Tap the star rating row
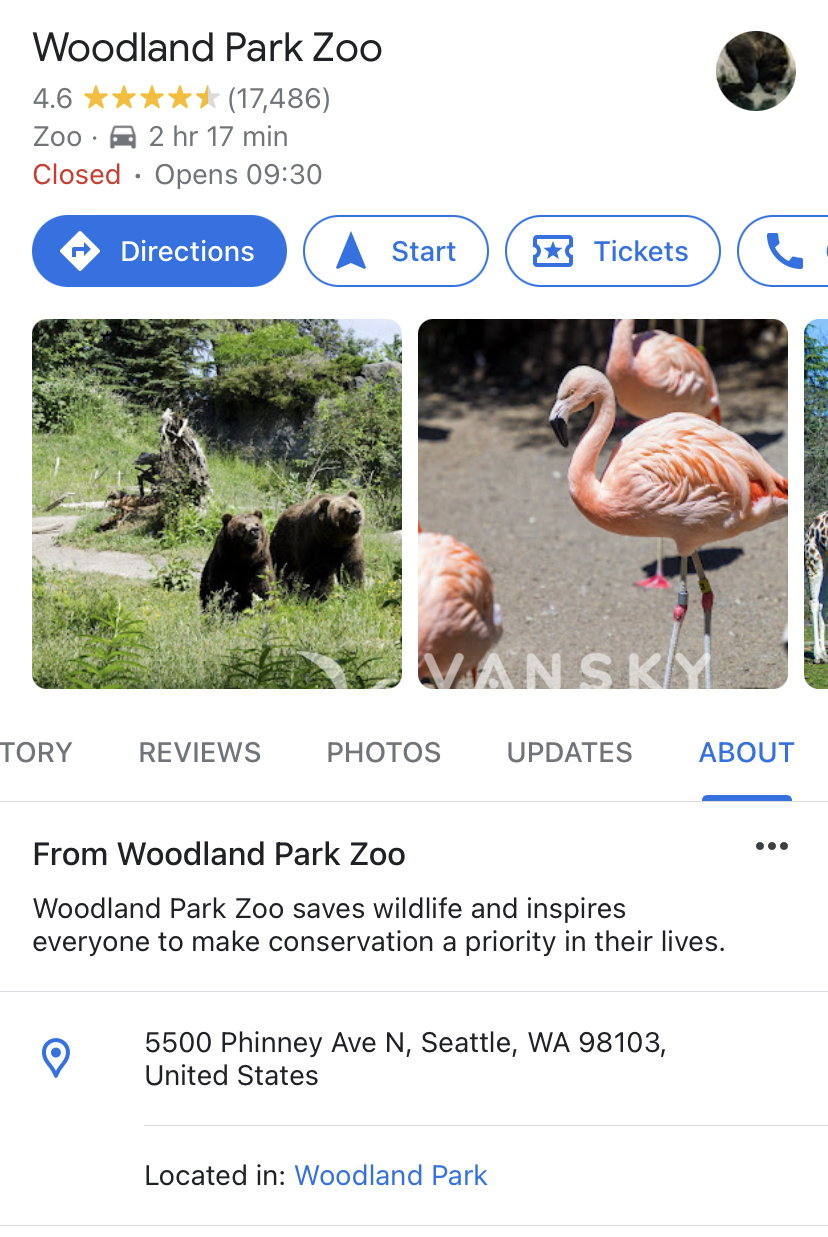The height and width of the screenshot is (1237, 828). point(150,98)
